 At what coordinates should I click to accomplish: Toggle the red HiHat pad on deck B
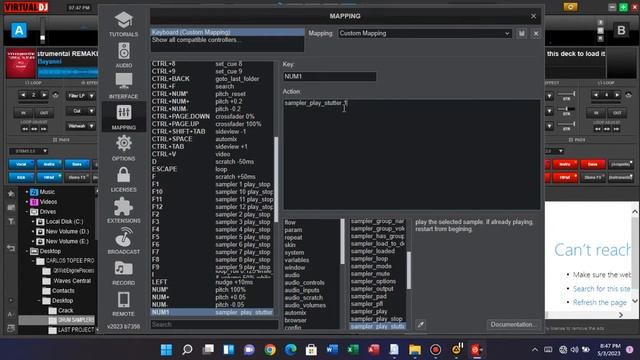(x=565, y=178)
